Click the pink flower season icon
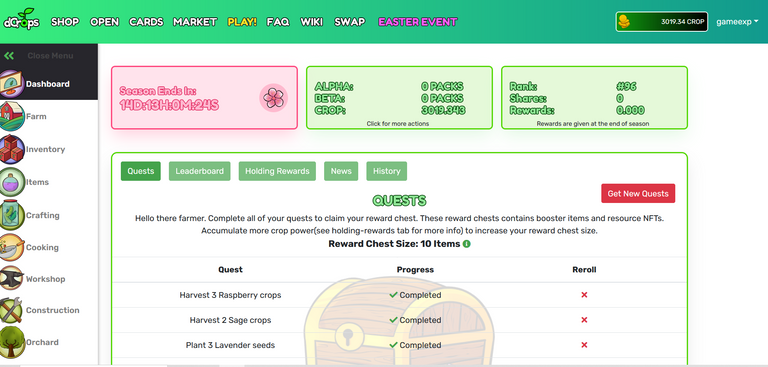Viewport: 768px width, 367px height. 273,98
